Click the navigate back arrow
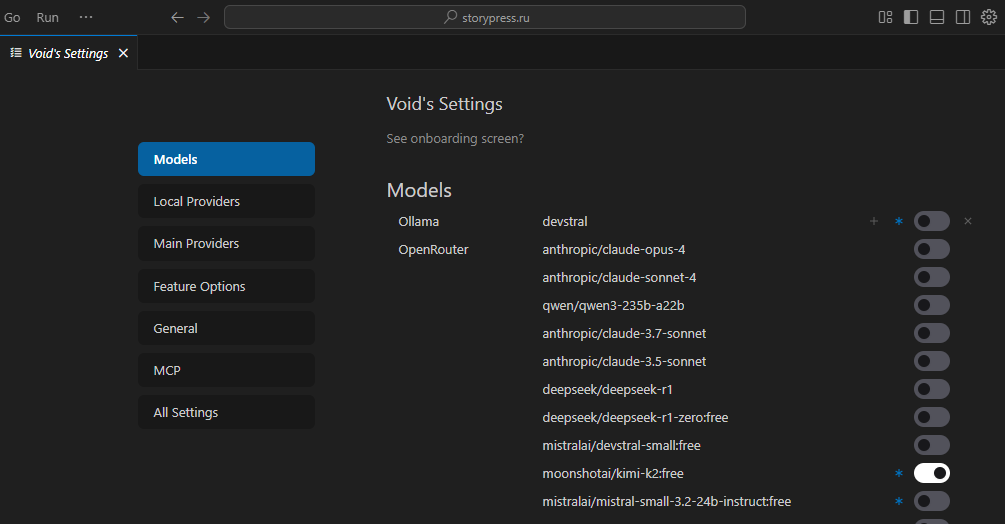 [x=178, y=17]
